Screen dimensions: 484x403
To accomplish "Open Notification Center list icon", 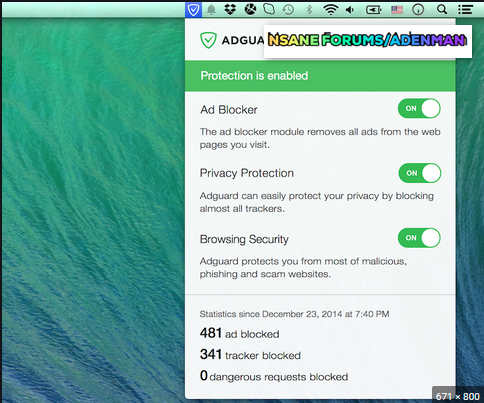I will point(465,10).
